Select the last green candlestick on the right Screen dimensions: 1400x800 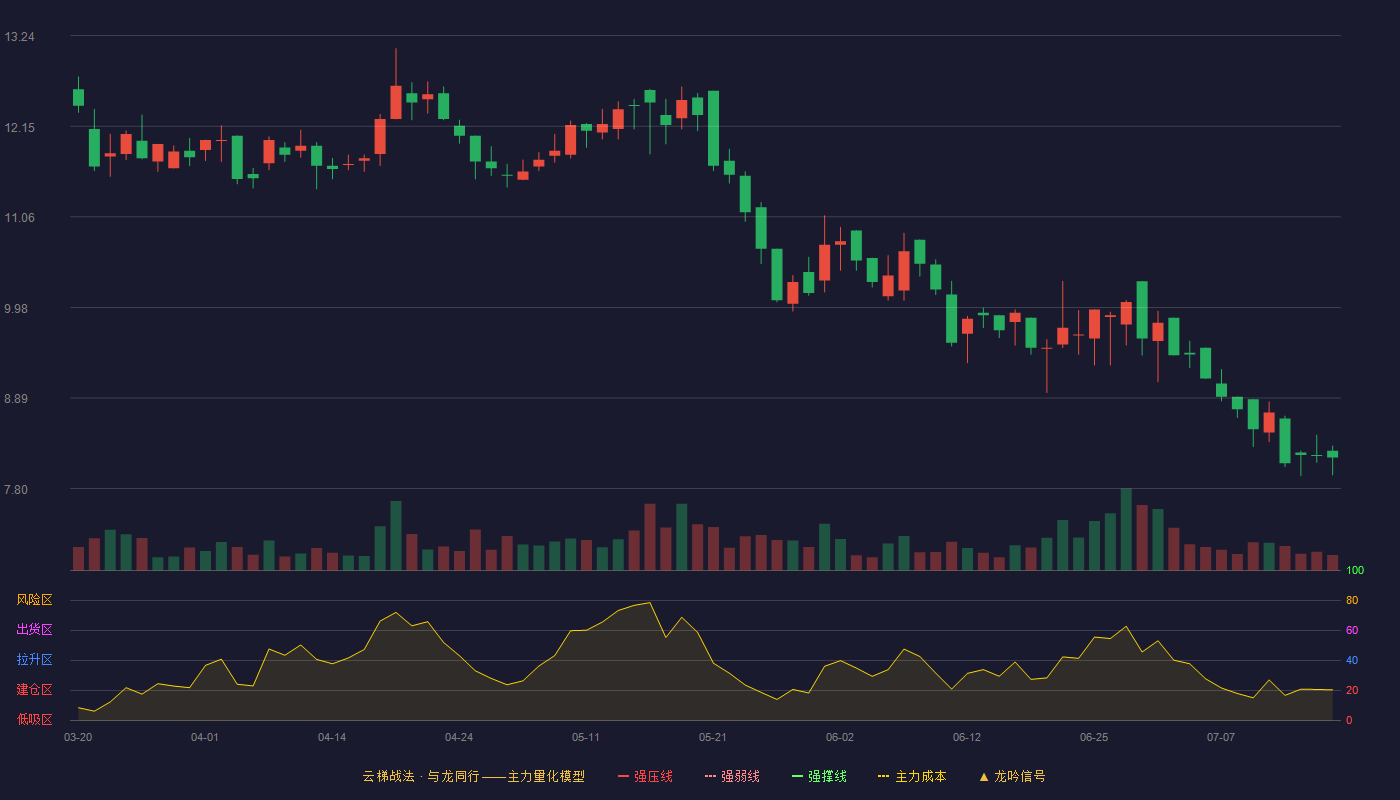1332,454
